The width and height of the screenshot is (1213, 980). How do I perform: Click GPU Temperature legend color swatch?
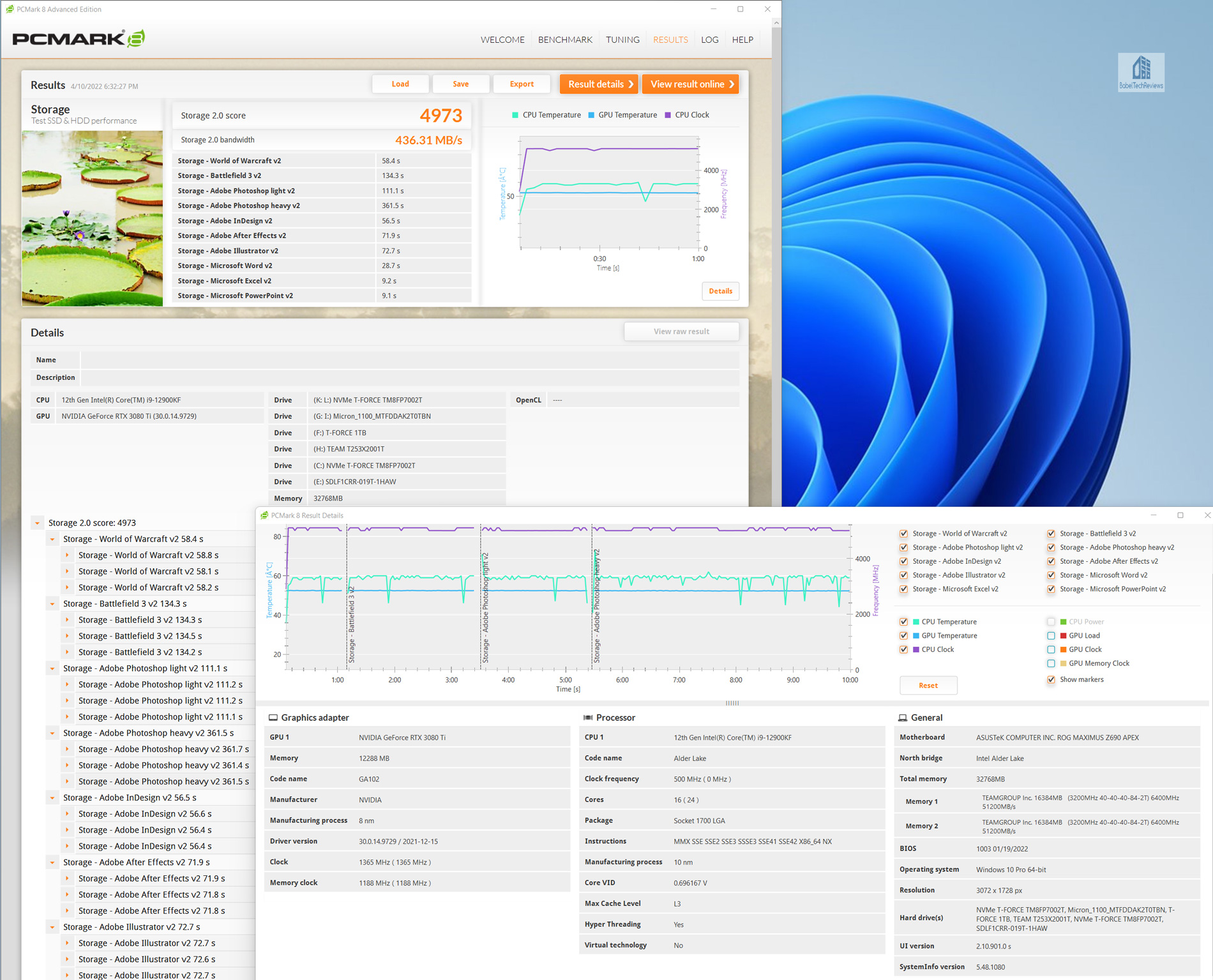(591, 115)
